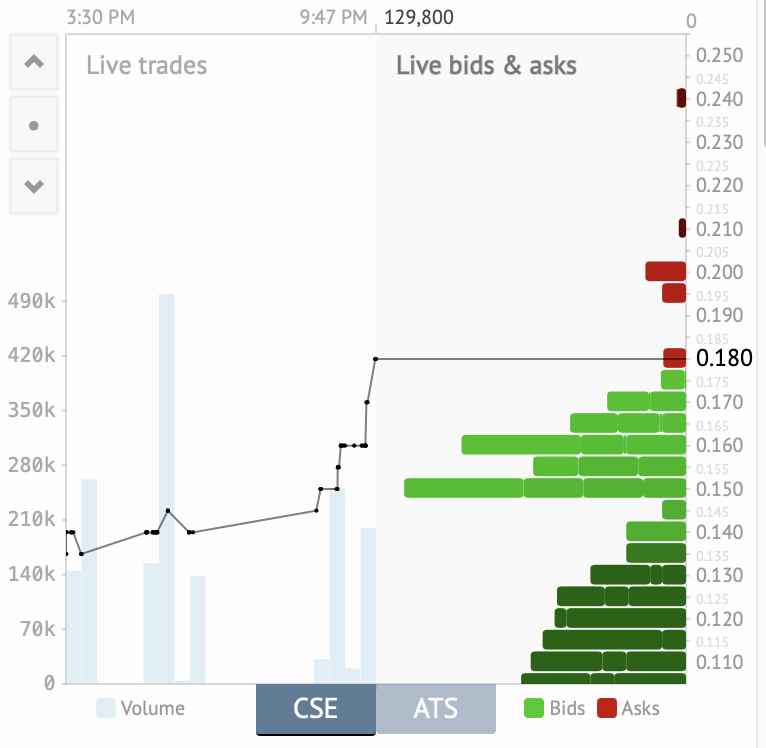Switch to the CSE tab
This screenshot has height=748, width=766.
click(315, 709)
